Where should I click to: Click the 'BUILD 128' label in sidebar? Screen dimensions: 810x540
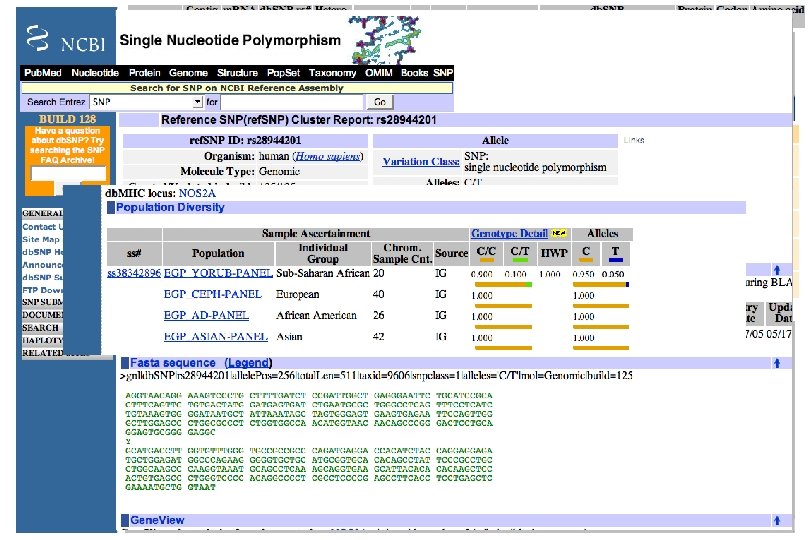68,119
